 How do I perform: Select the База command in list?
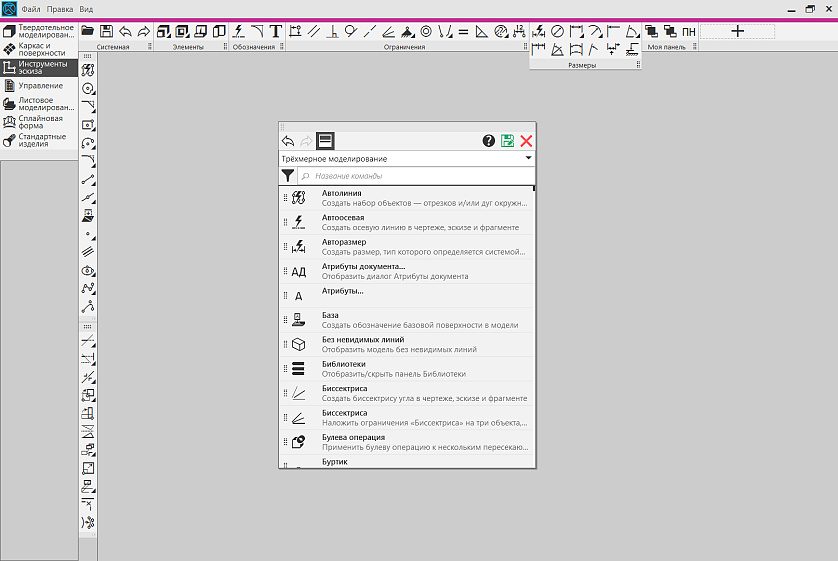pos(406,320)
